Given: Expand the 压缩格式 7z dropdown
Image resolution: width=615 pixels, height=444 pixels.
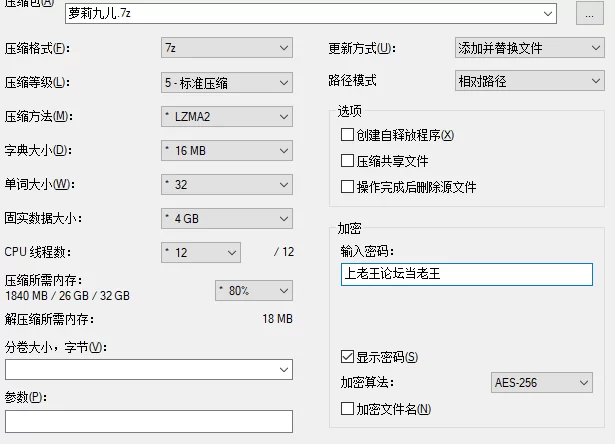Looking at the screenshot, I should point(227,48).
